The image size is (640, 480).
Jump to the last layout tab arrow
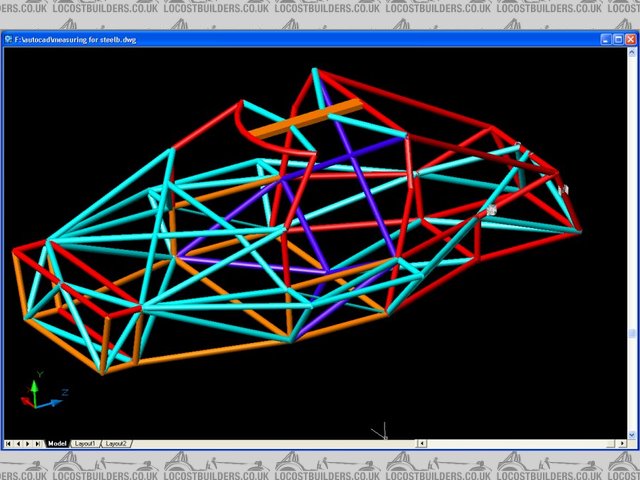39,443
